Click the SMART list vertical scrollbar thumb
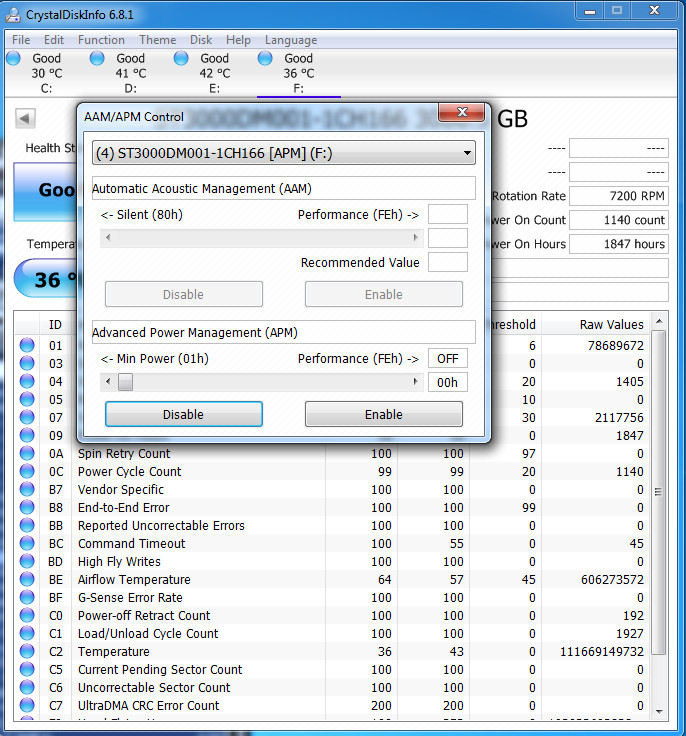 tap(659, 492)
